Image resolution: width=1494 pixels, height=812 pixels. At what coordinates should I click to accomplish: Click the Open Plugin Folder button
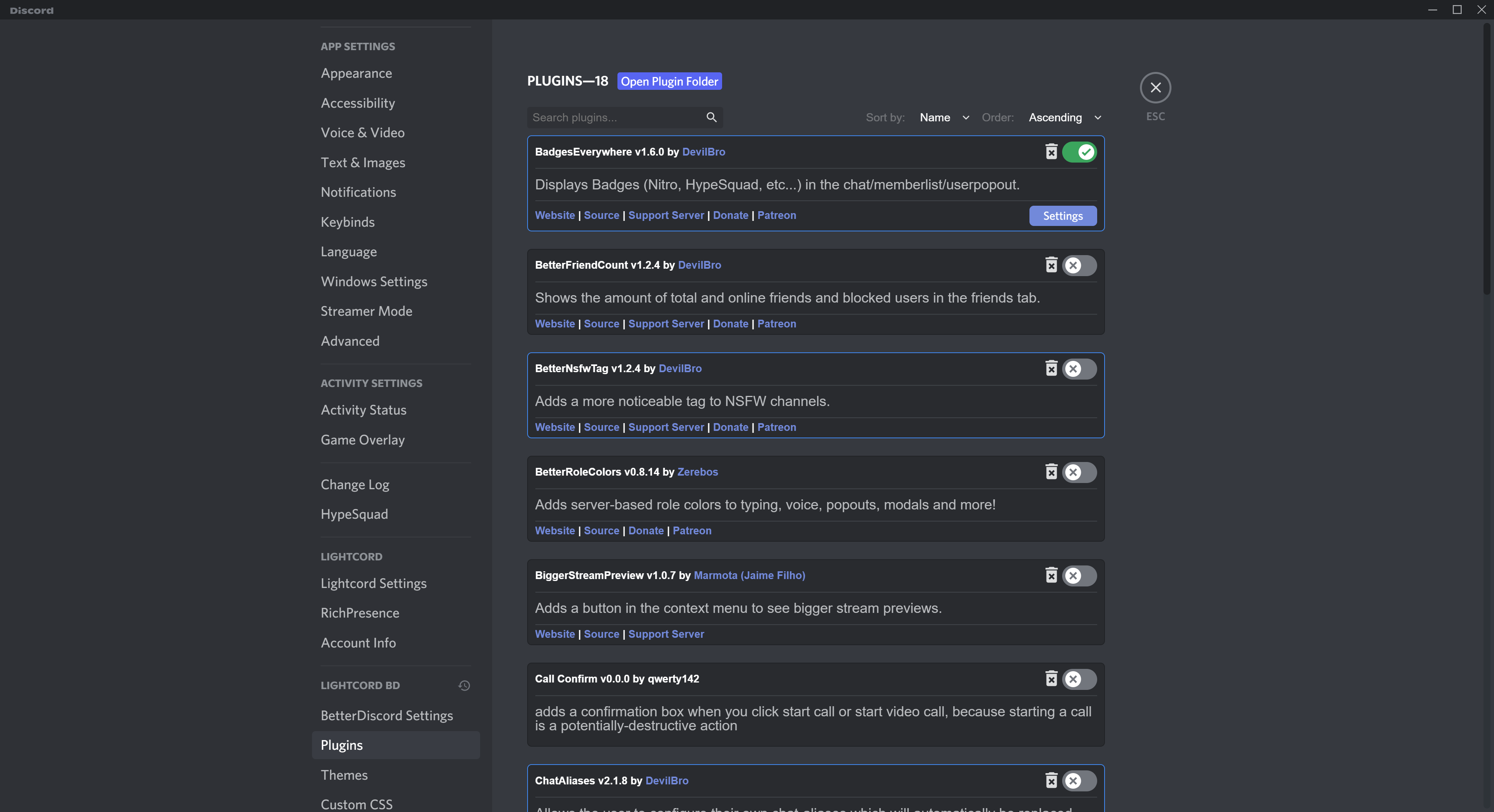coord(669,81)
